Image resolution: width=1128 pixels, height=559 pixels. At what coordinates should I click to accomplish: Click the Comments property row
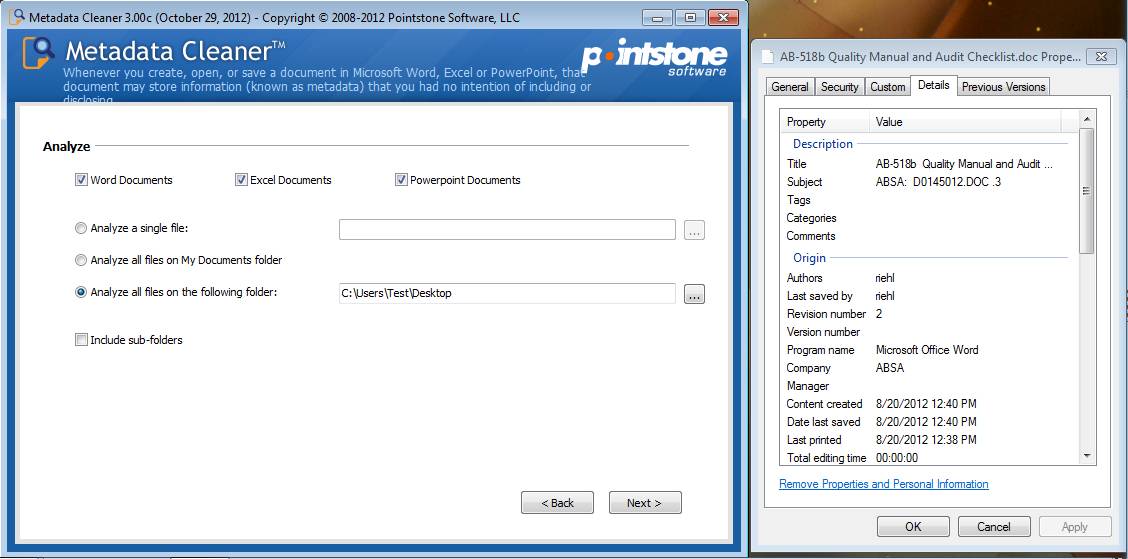click(929, 236)
